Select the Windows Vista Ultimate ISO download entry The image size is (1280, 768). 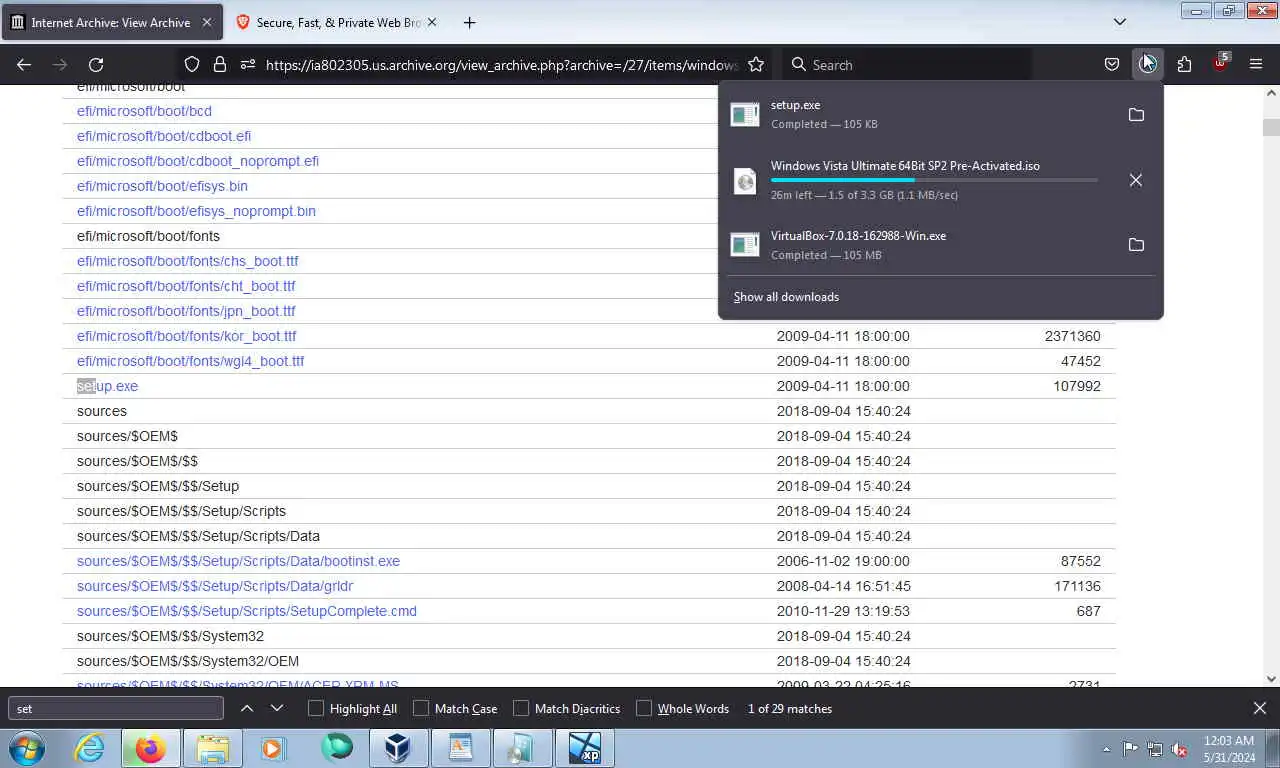[920, 180]
